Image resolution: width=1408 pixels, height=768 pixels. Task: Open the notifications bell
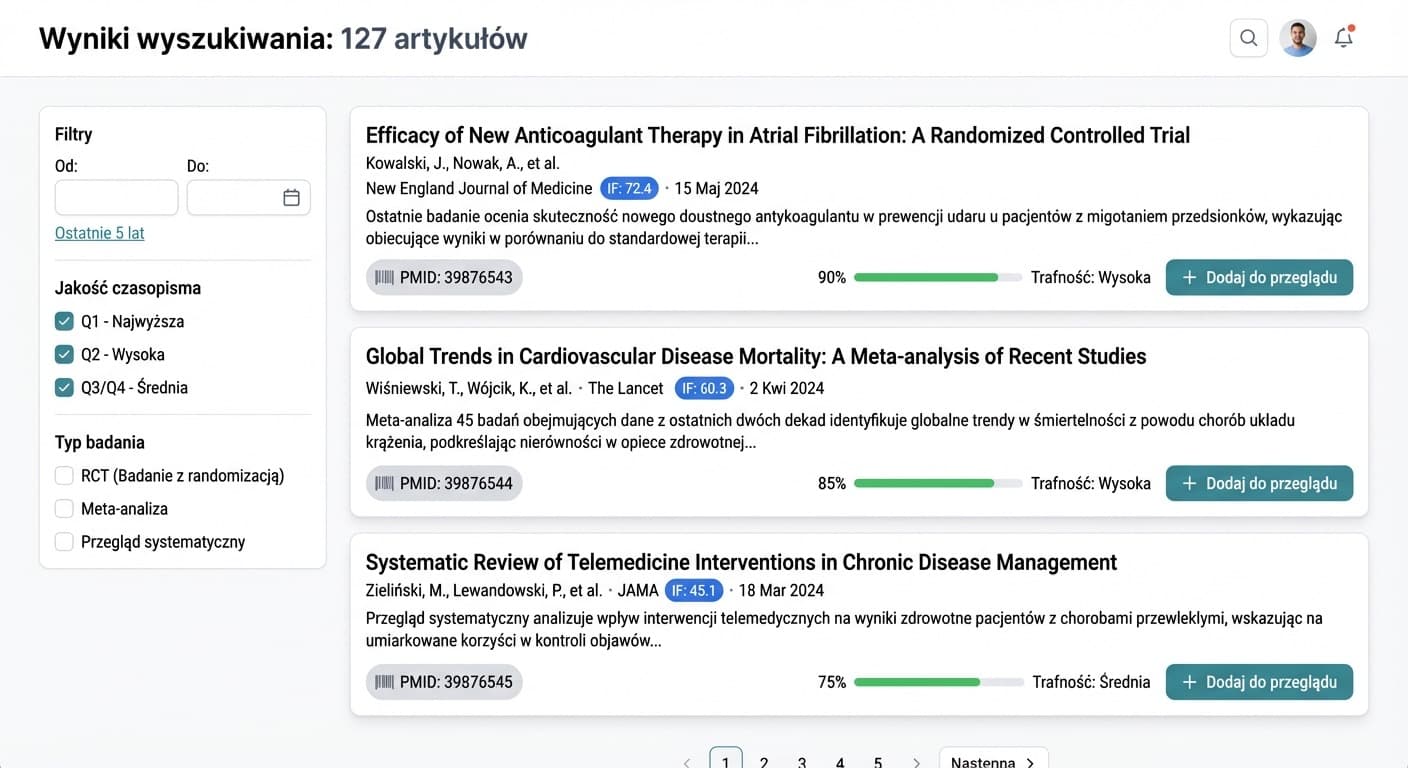click(1344, 38)
